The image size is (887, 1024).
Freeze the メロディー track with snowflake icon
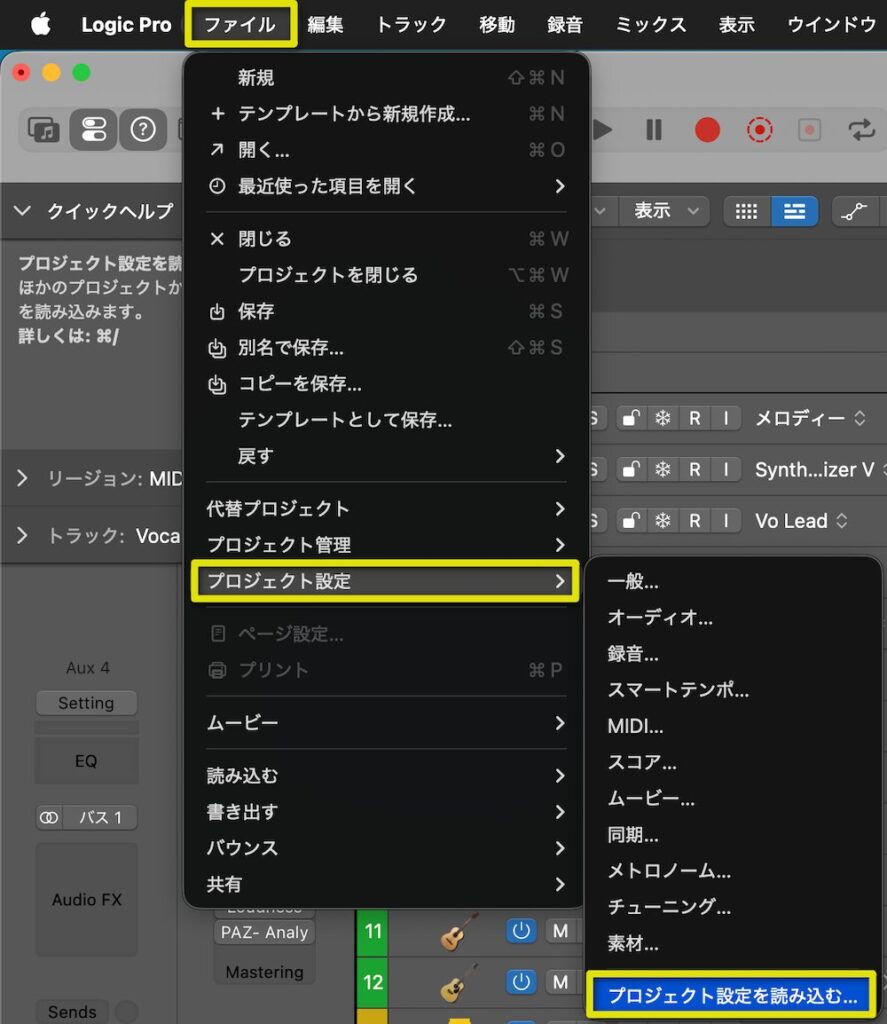[662, 418]
